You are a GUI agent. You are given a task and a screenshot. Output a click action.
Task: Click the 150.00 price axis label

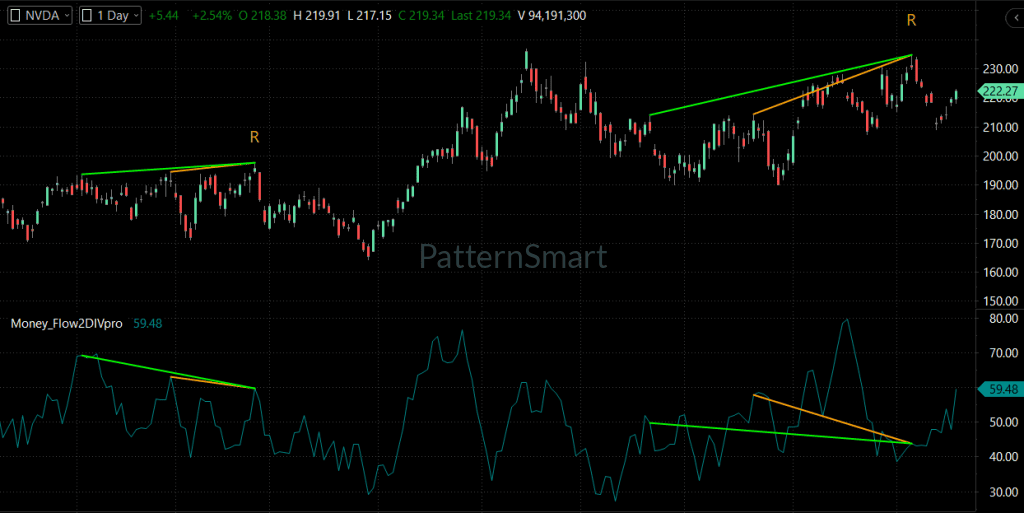[x=1000, y=301]
